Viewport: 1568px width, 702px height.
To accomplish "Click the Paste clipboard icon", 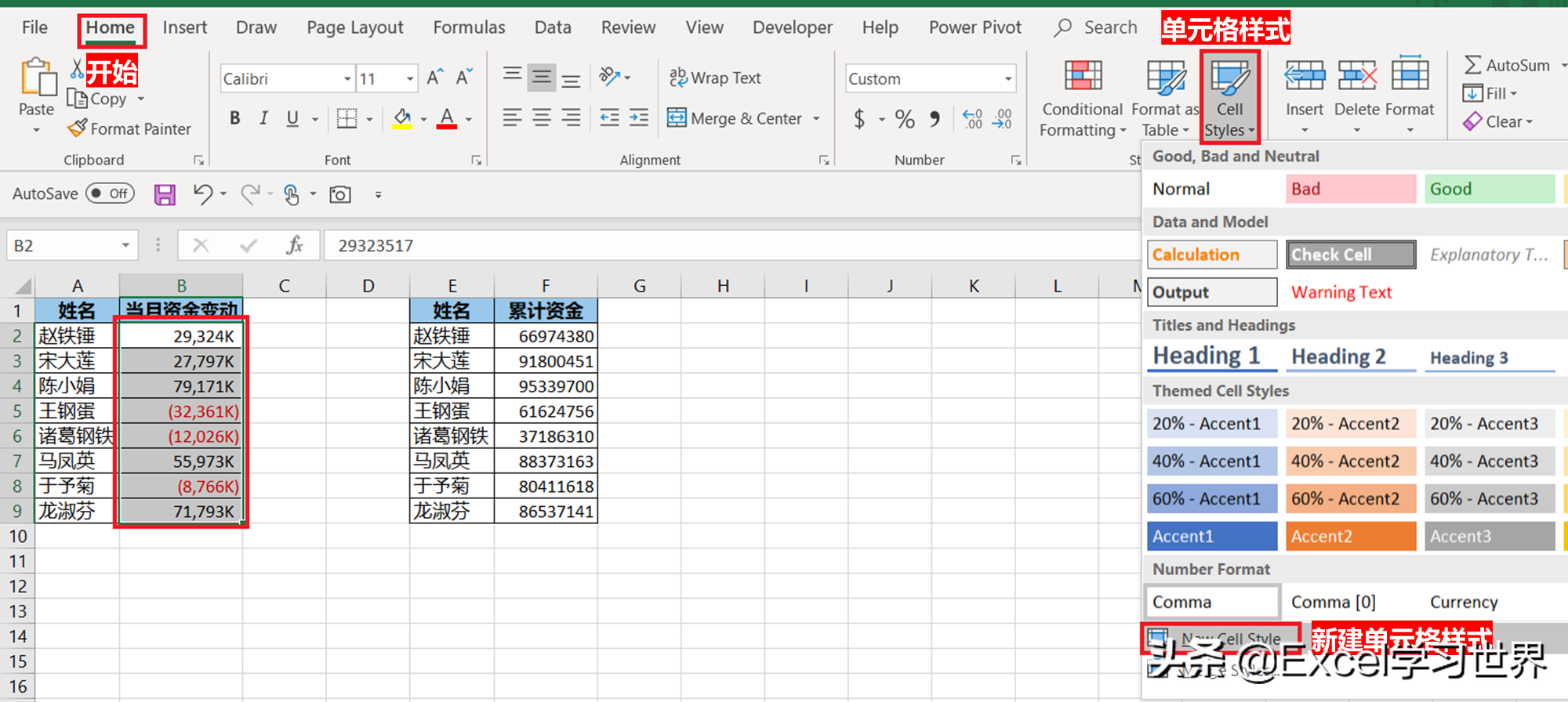I will [x=37, y=78].
